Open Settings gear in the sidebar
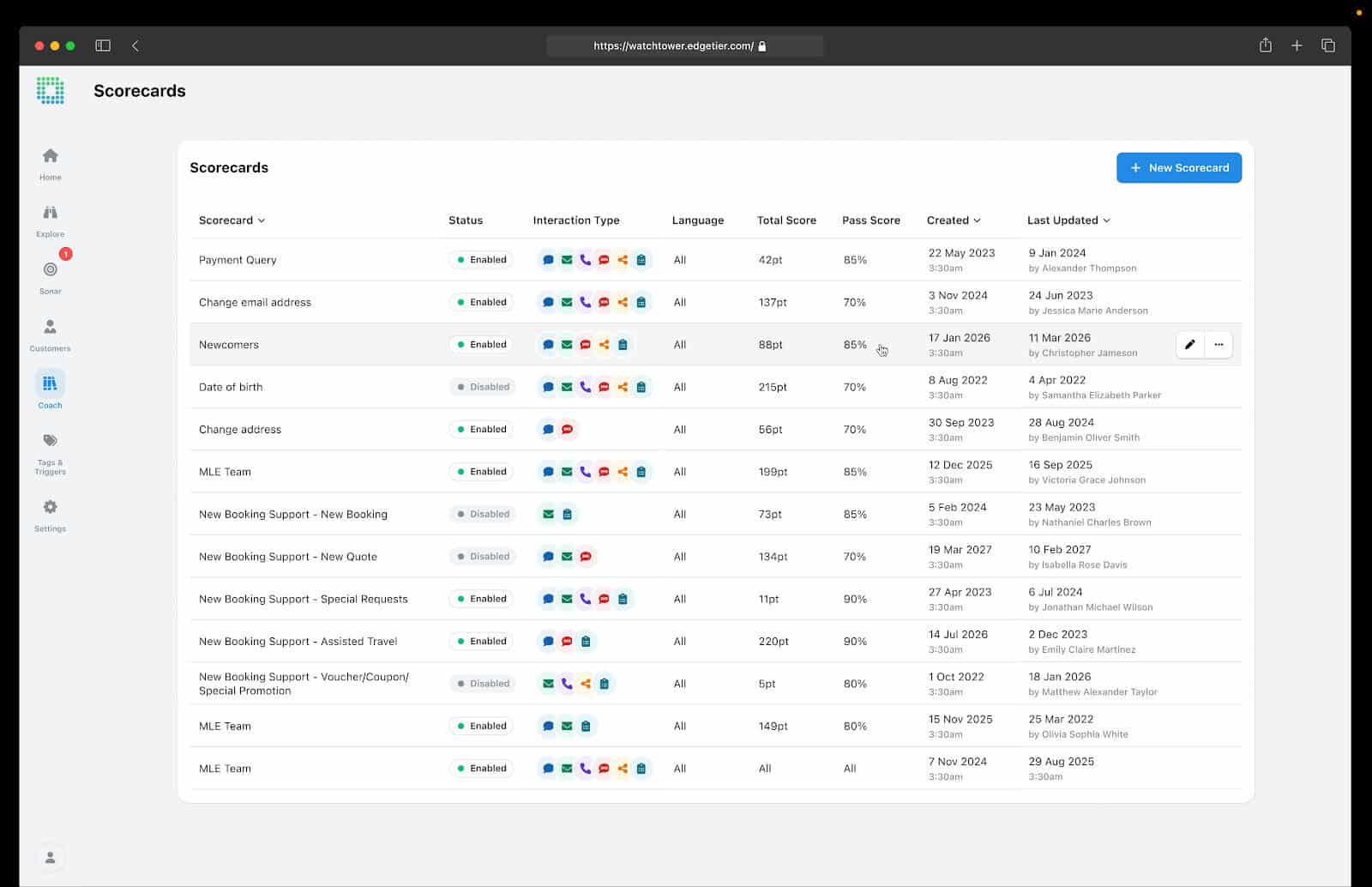Viewport: 1372px width, 887px height. pos(51,507)
